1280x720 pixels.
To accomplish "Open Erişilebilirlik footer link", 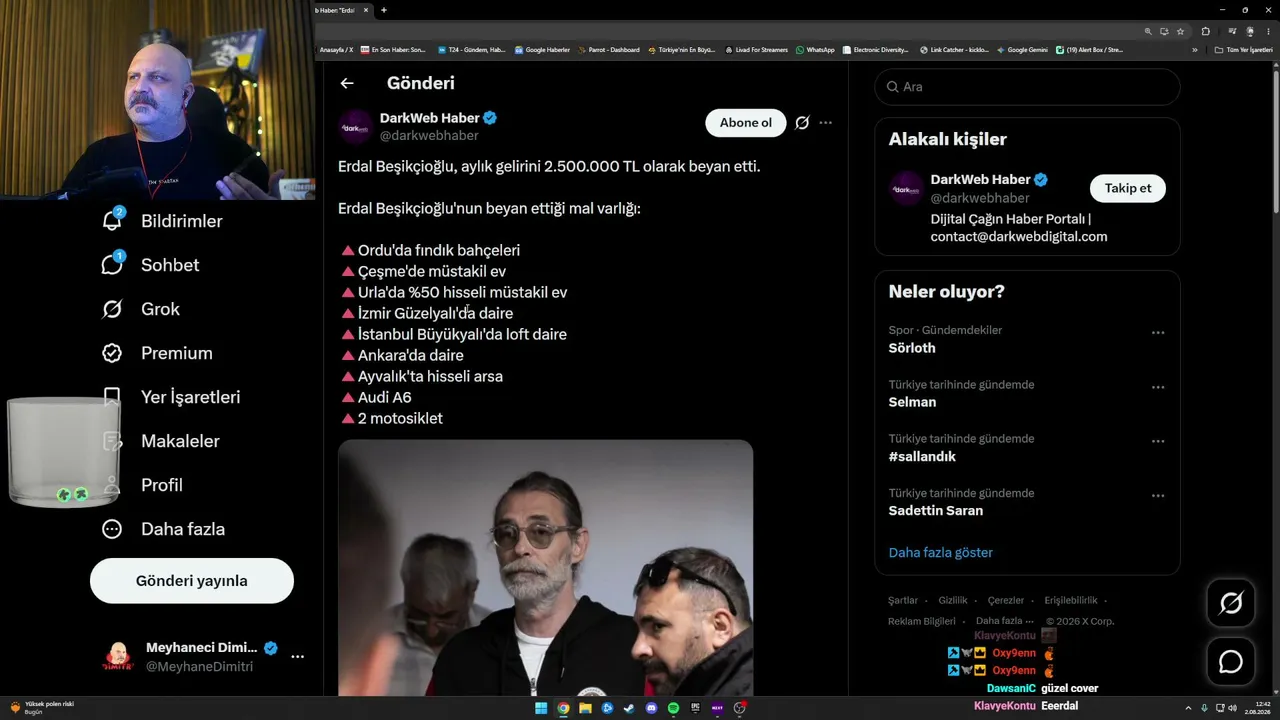I will click(x=1071, y=600).
